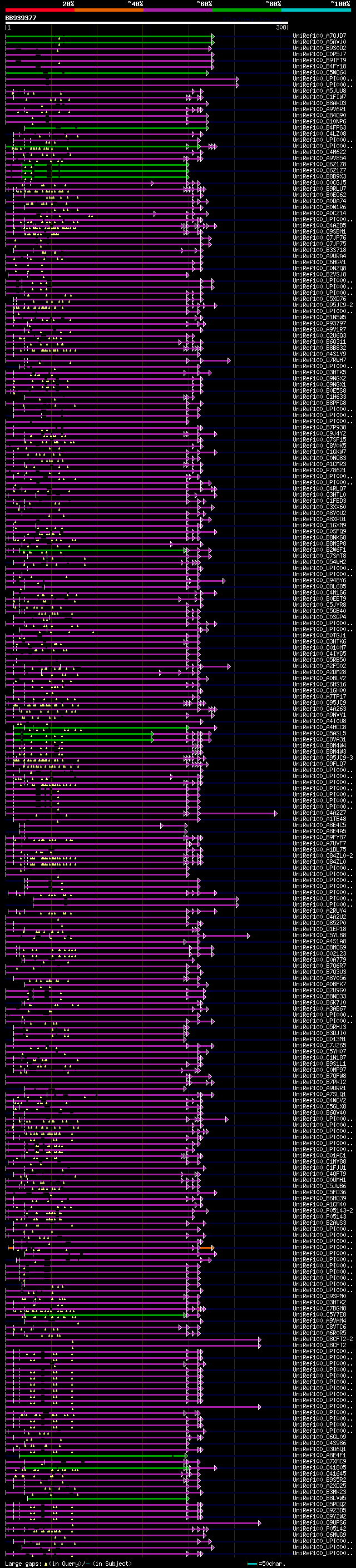The height and width of the screenshot is (1568, 356).
Task: Click the white query sequence ruler bar
Action: (147, 23)
